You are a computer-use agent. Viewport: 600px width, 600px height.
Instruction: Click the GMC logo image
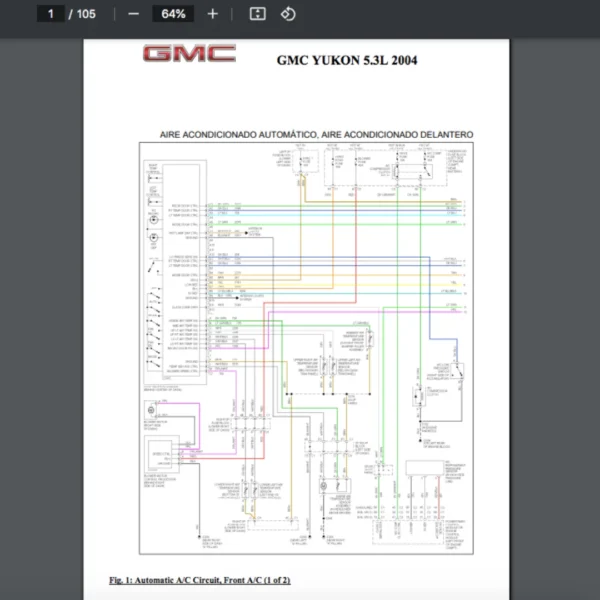point(189,53)
